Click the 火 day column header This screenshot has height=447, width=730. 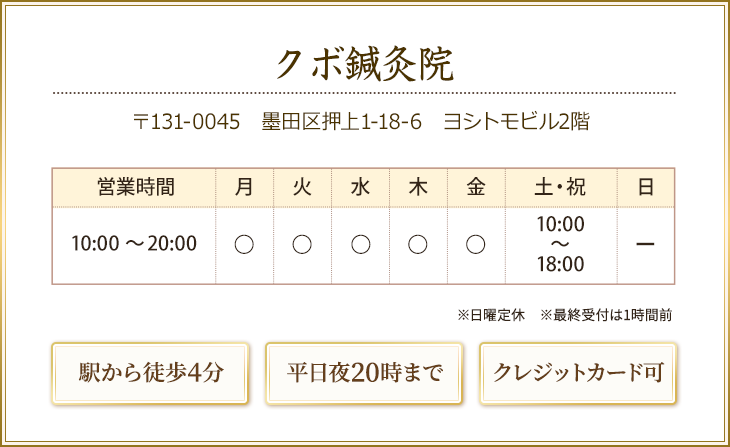302,188
